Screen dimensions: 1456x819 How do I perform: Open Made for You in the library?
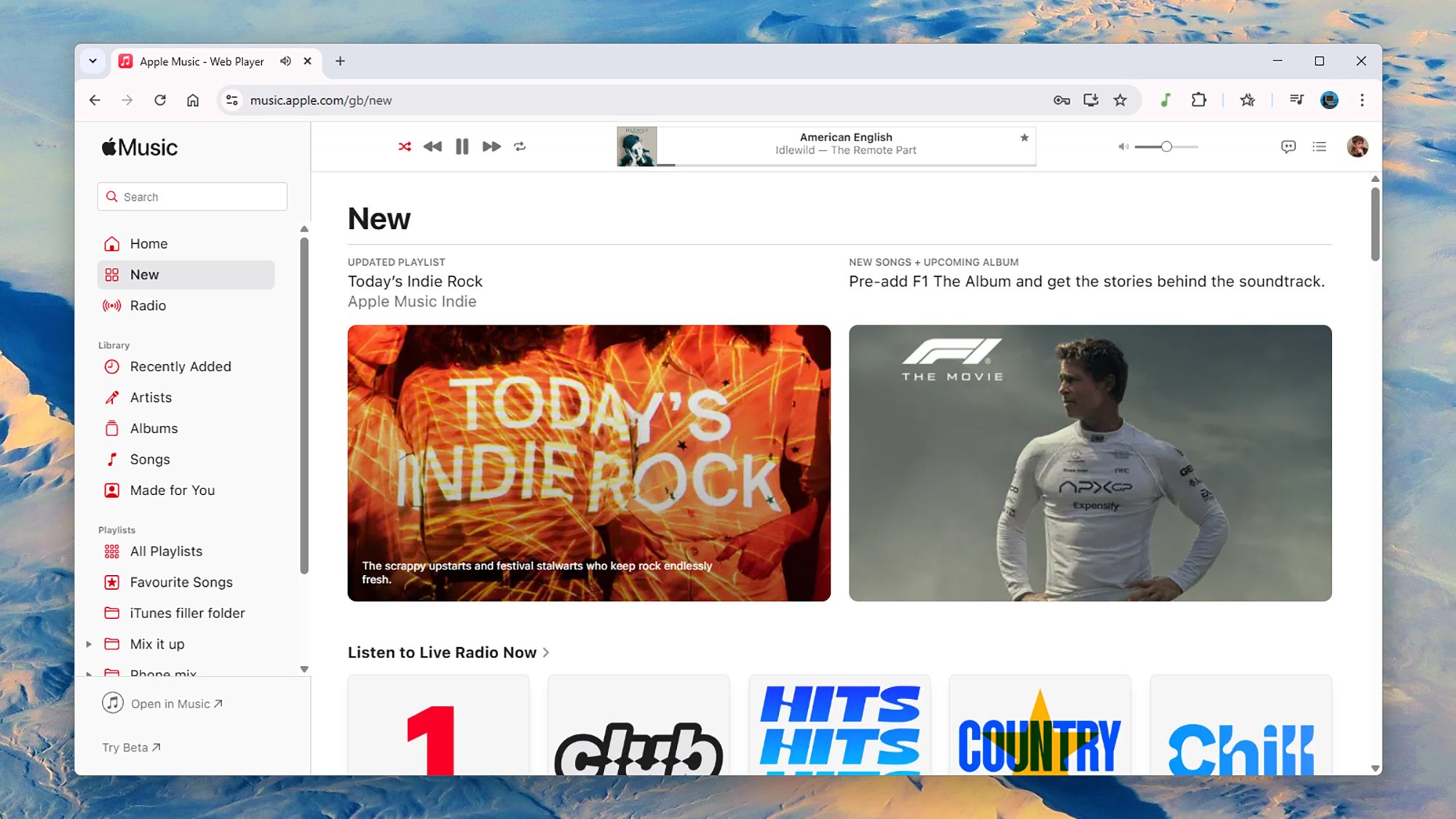tap(172, 490)
